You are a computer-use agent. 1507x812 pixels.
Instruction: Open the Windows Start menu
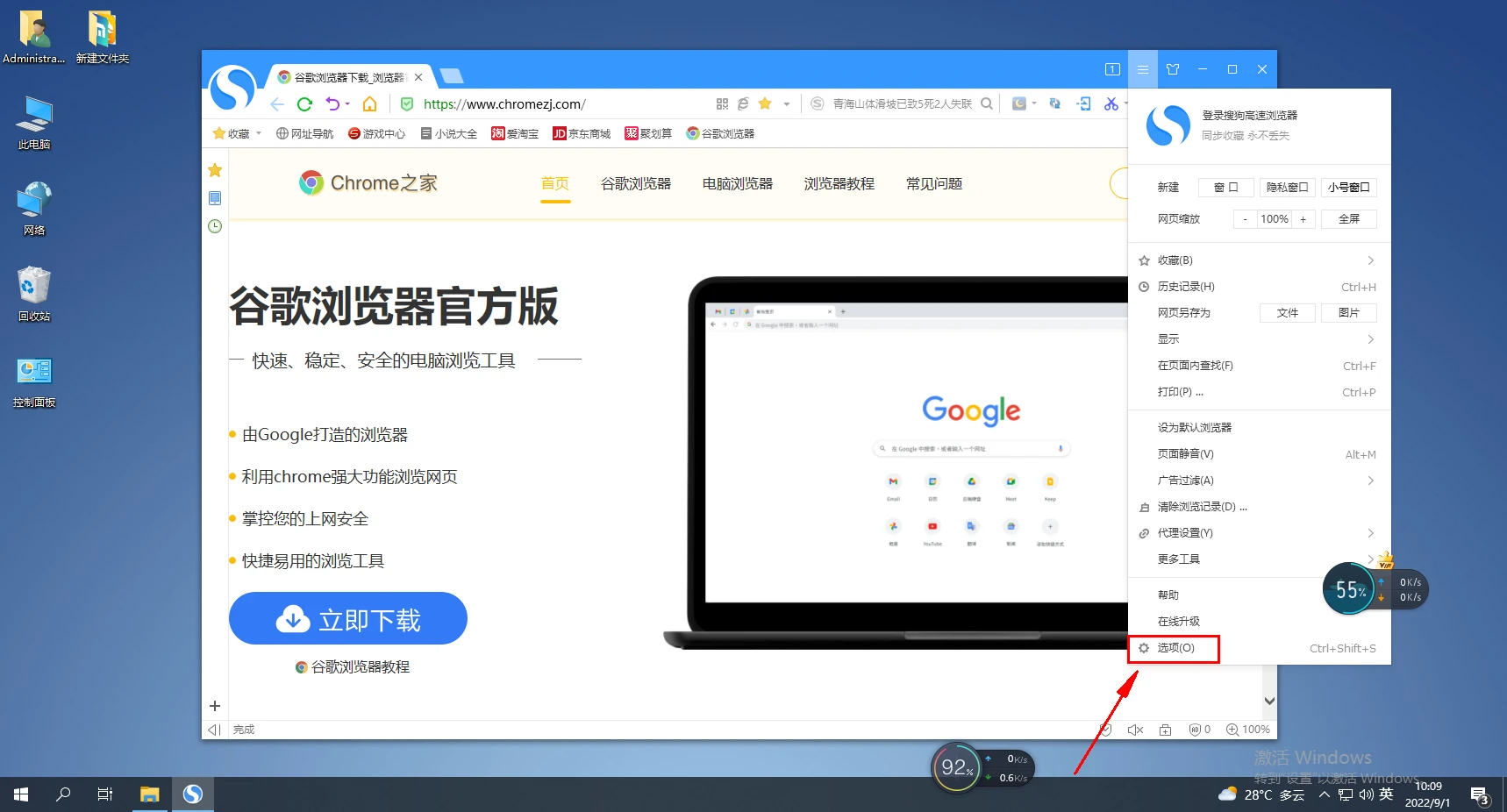click(x=21, y=794)
